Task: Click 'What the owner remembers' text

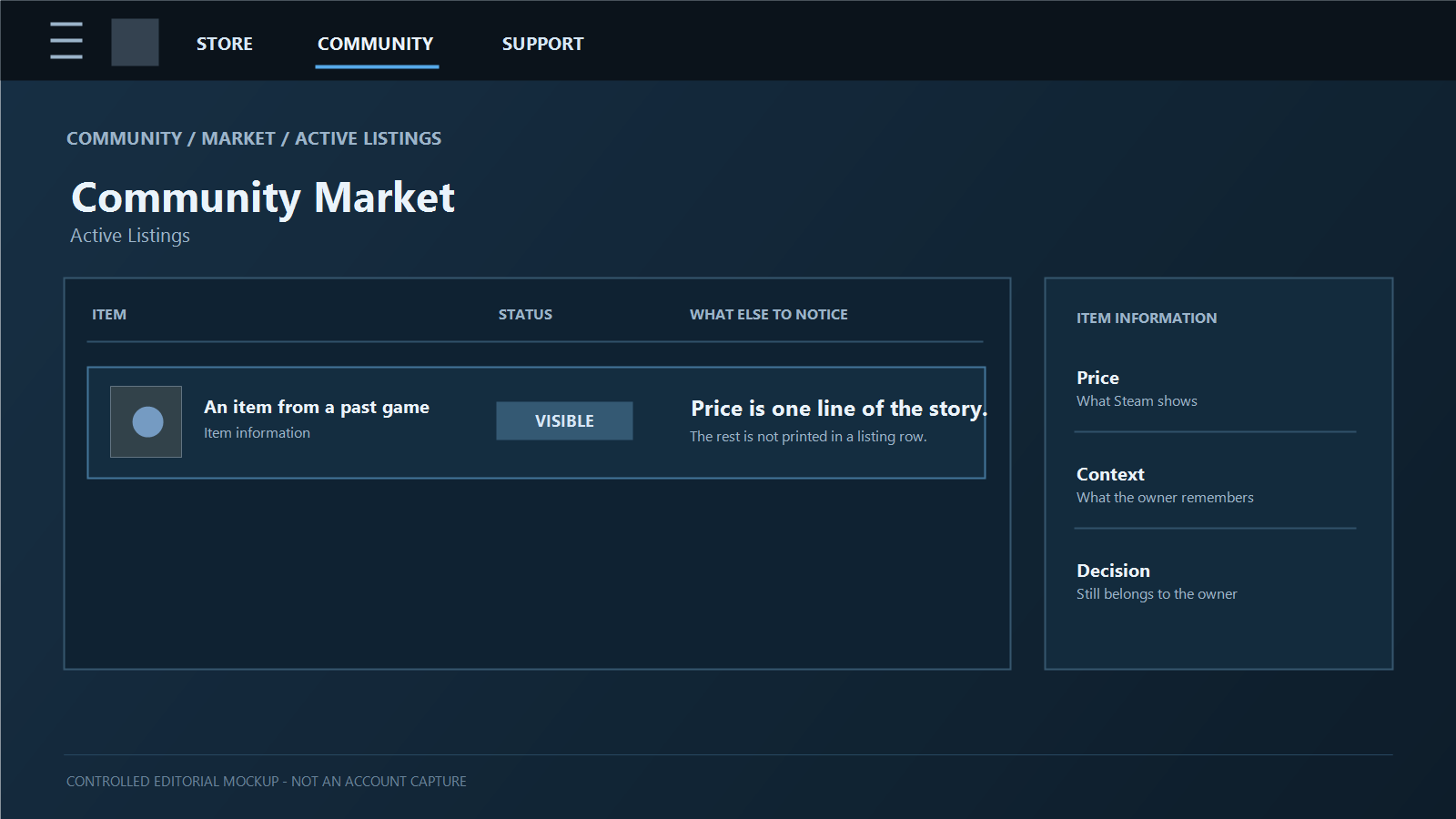Action: pos(1165,498)
